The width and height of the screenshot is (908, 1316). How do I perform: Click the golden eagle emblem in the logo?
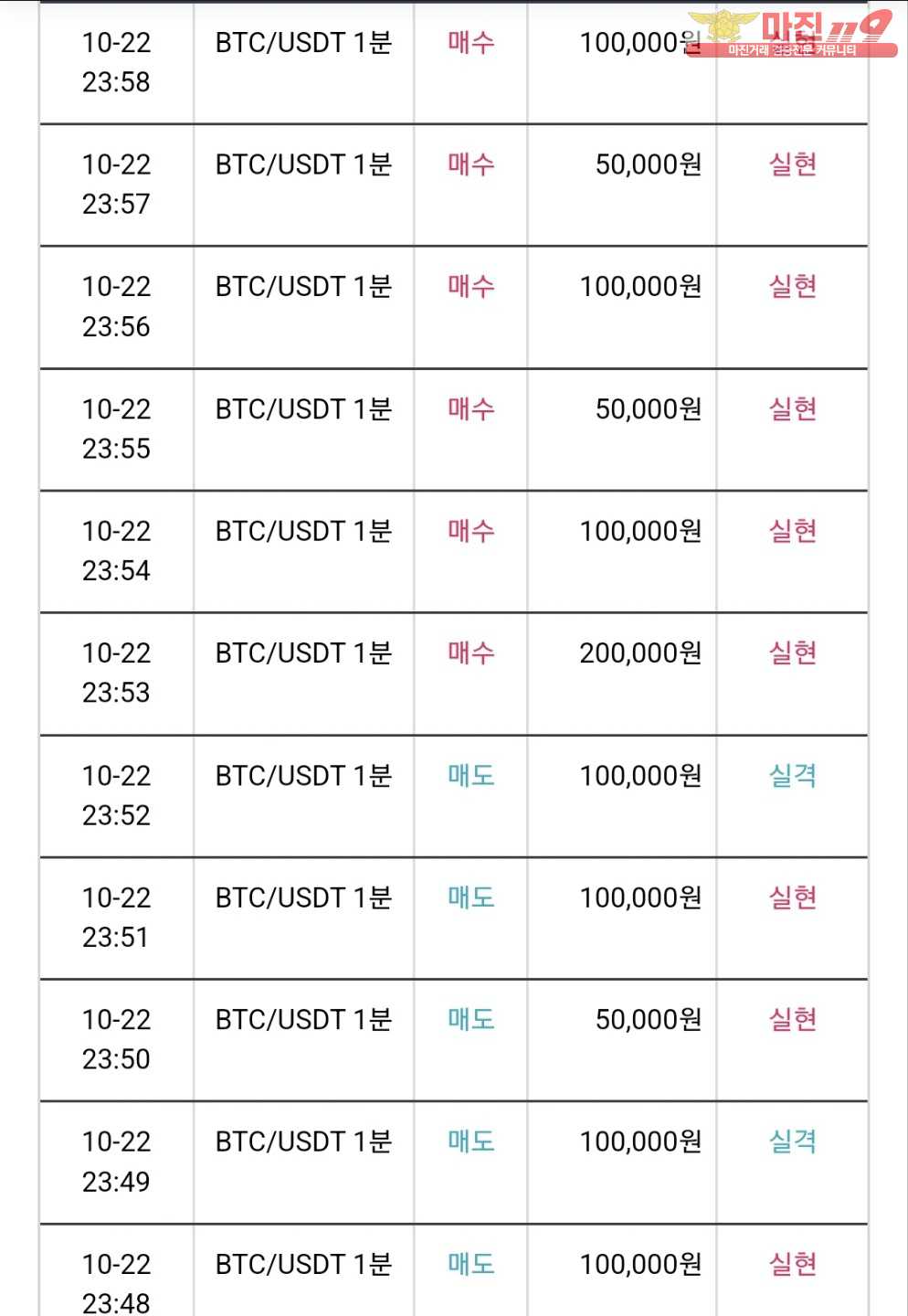(x=723, y=27)
